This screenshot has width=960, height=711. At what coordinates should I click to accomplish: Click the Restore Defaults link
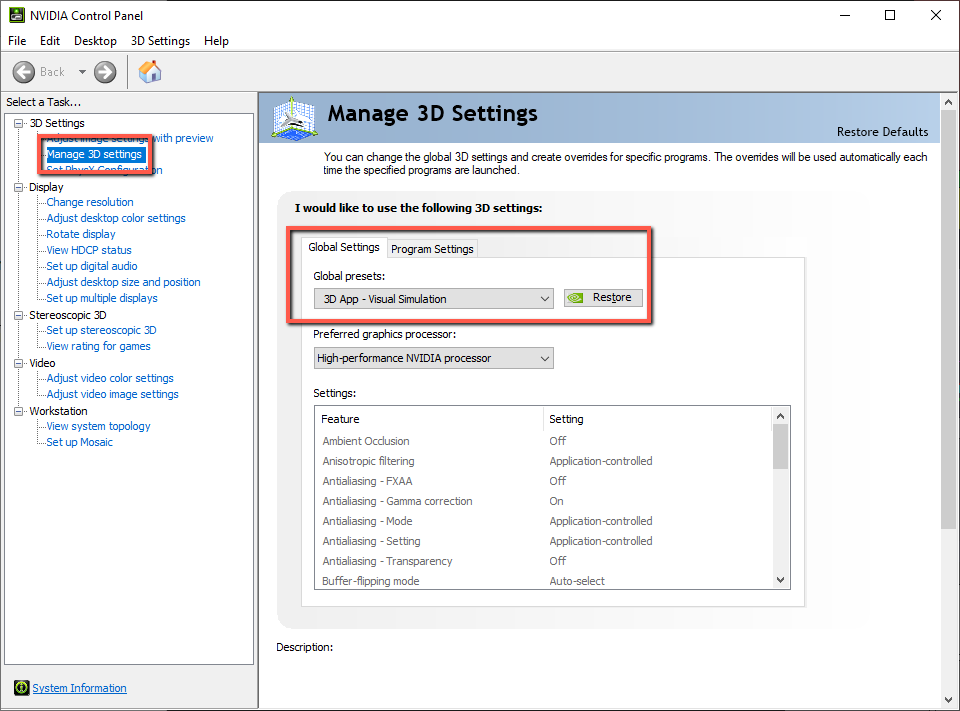pos(882,132)
